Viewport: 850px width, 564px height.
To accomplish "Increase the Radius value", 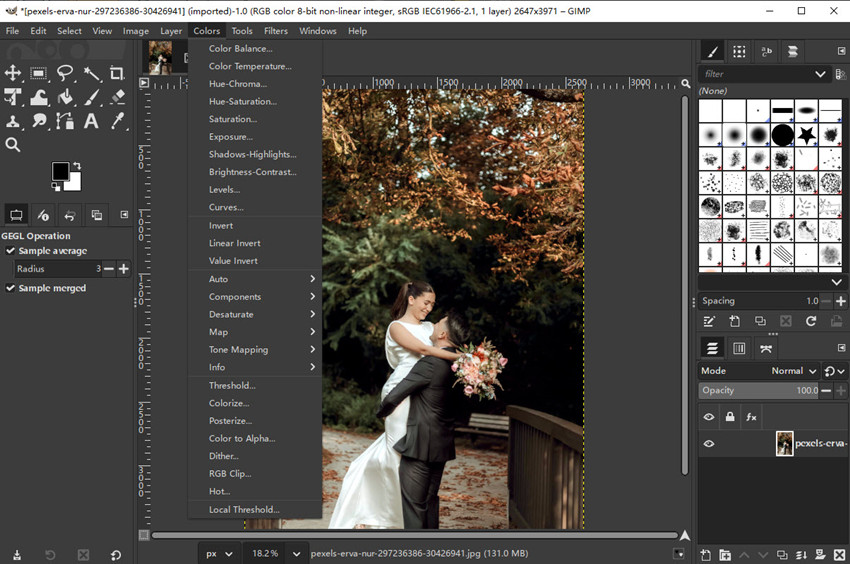I will [x=124, y=268].
